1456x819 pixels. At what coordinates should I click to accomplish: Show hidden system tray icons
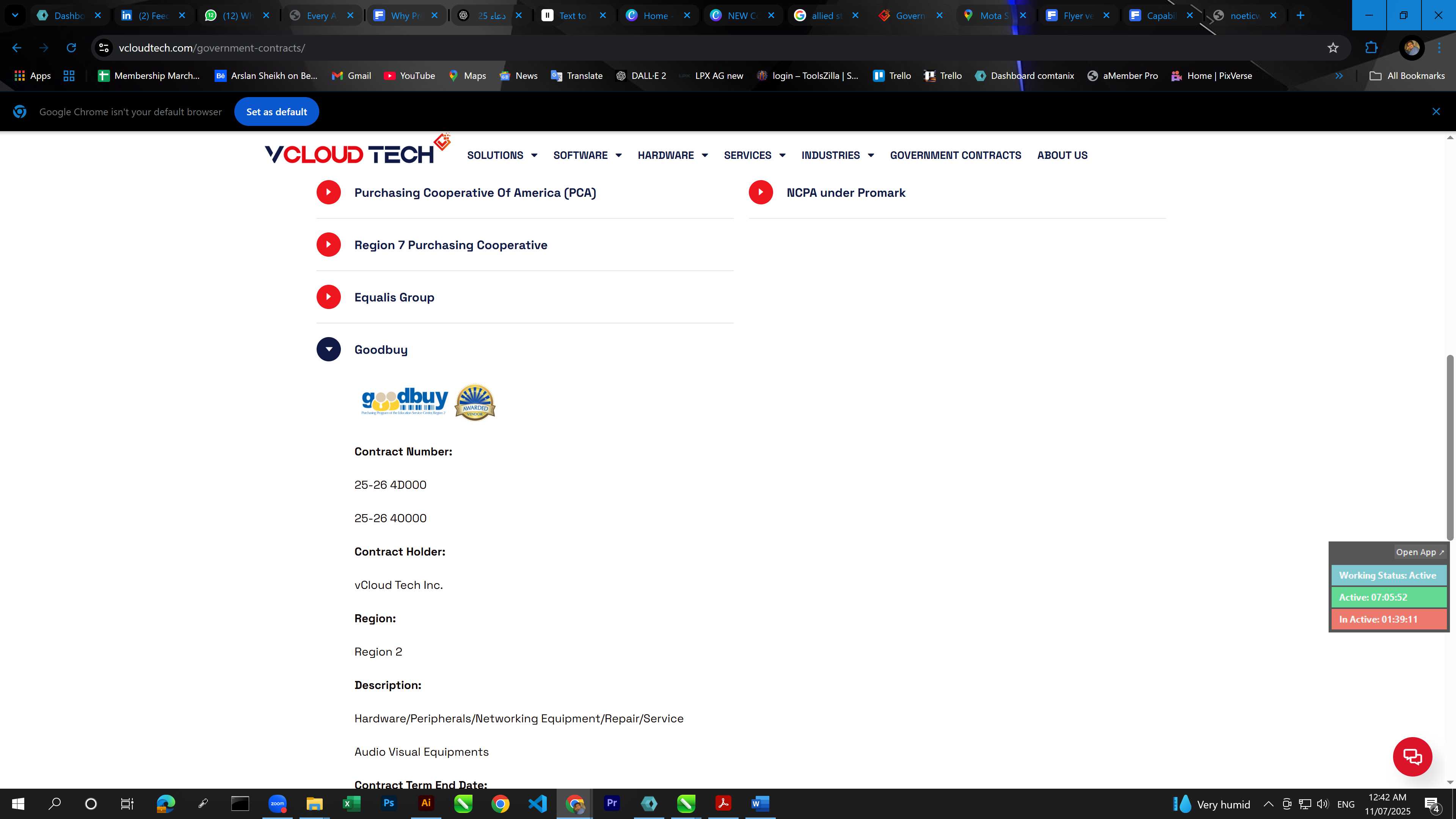1268,804
